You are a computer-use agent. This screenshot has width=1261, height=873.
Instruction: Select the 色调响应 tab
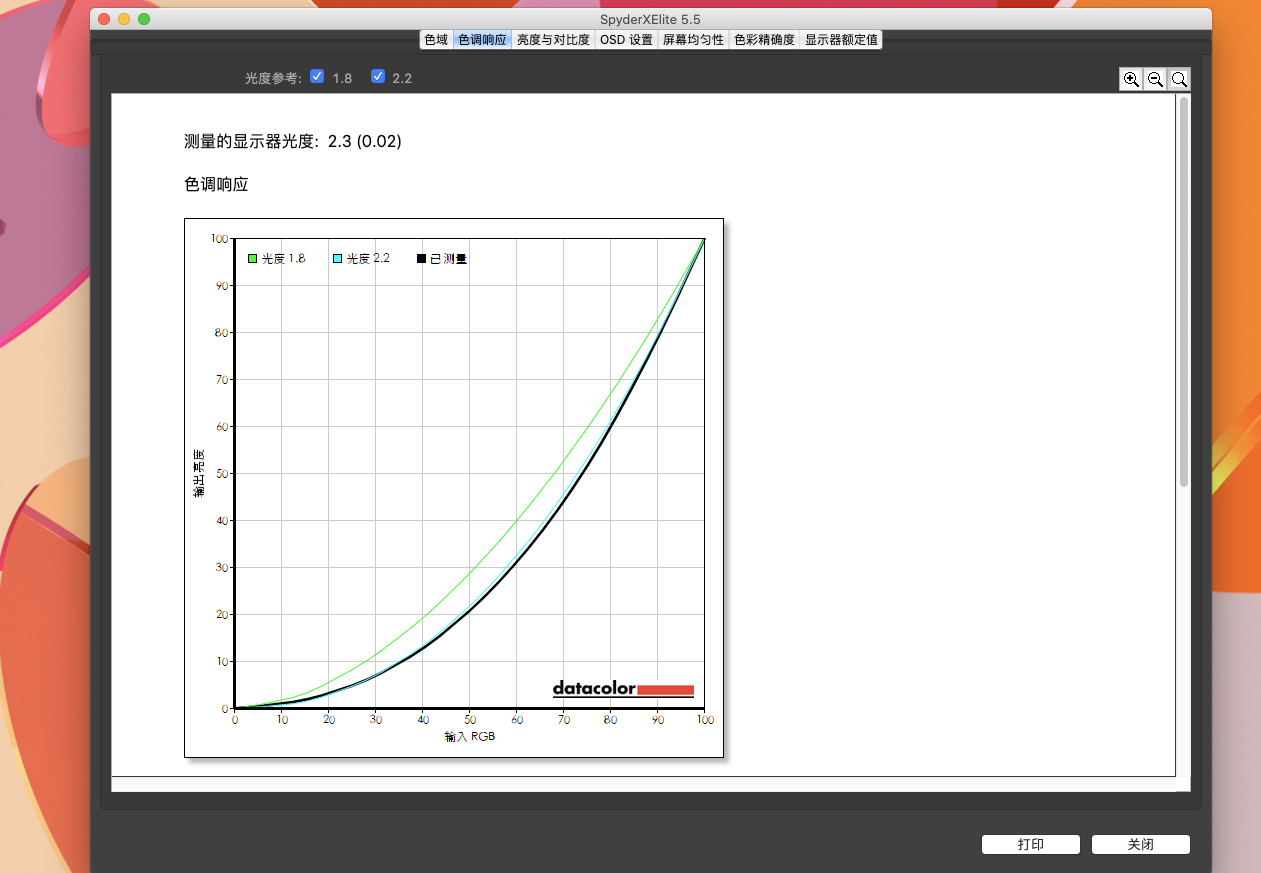tap(482, 40)
